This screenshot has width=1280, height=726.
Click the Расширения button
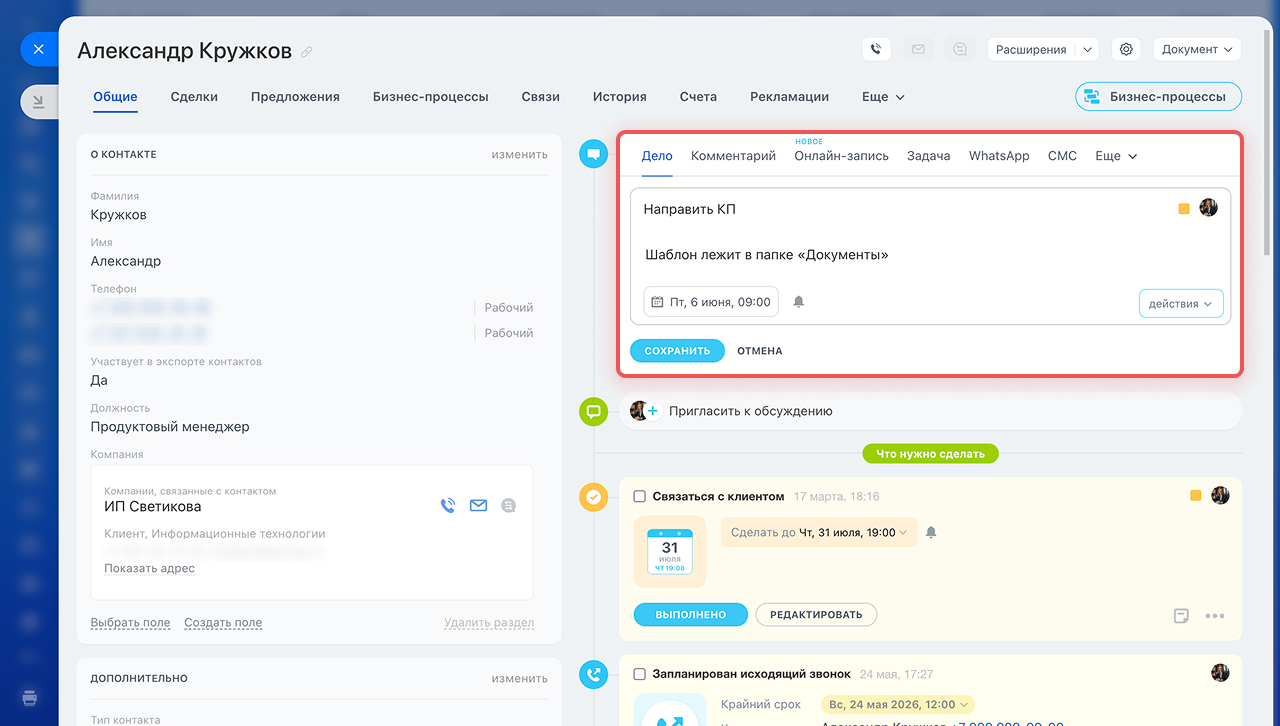coord(1031,49)
